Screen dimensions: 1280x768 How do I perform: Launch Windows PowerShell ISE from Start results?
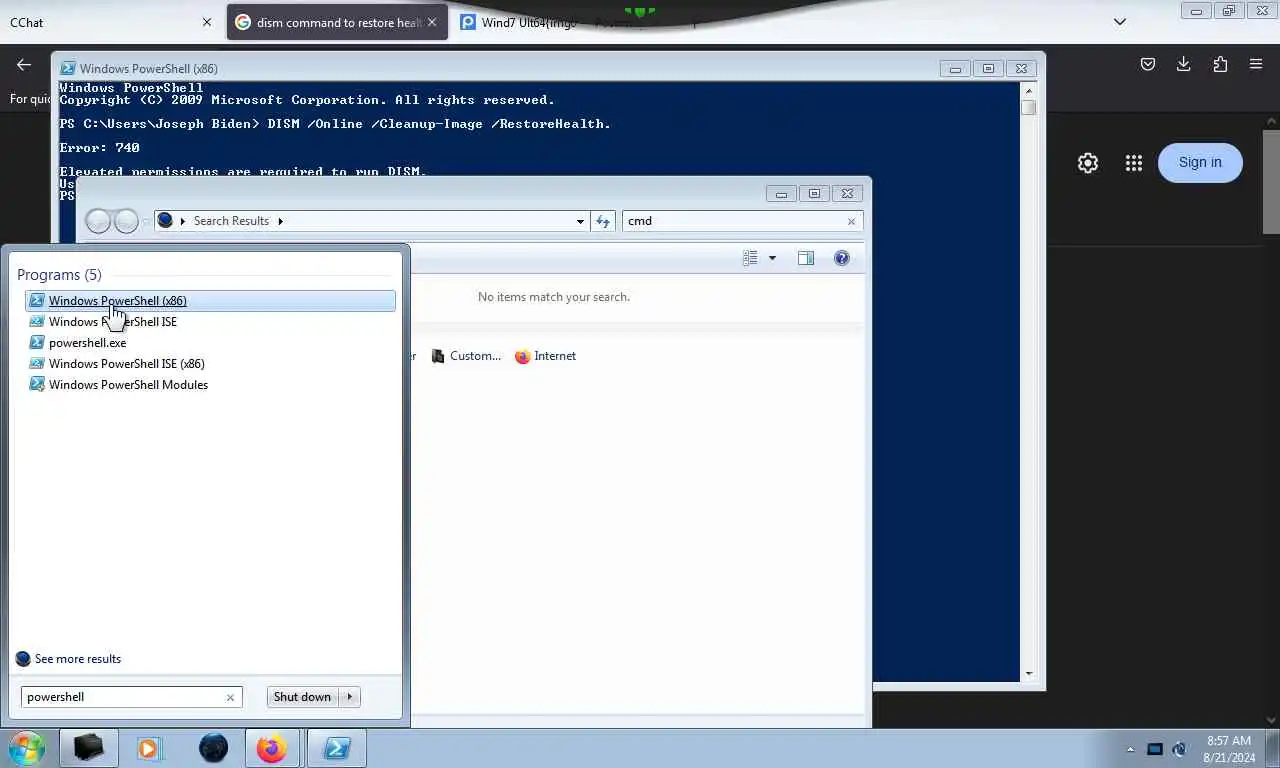[210, 322]
